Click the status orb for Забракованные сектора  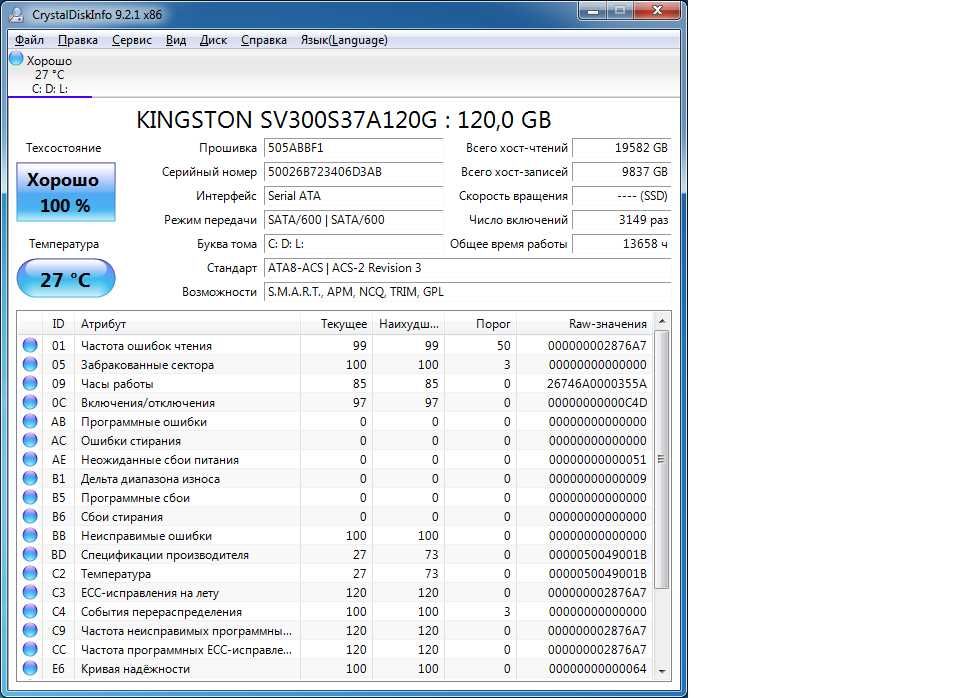30,364
